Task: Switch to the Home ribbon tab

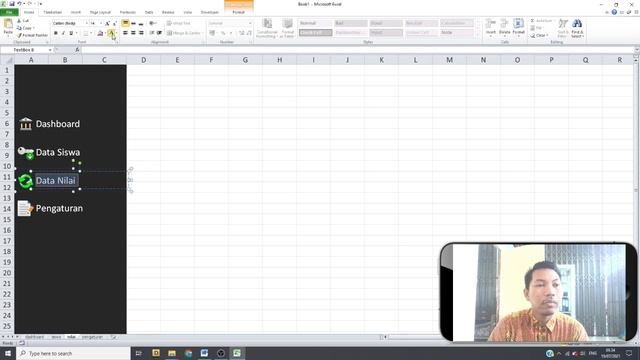Action: coord(29,12)
